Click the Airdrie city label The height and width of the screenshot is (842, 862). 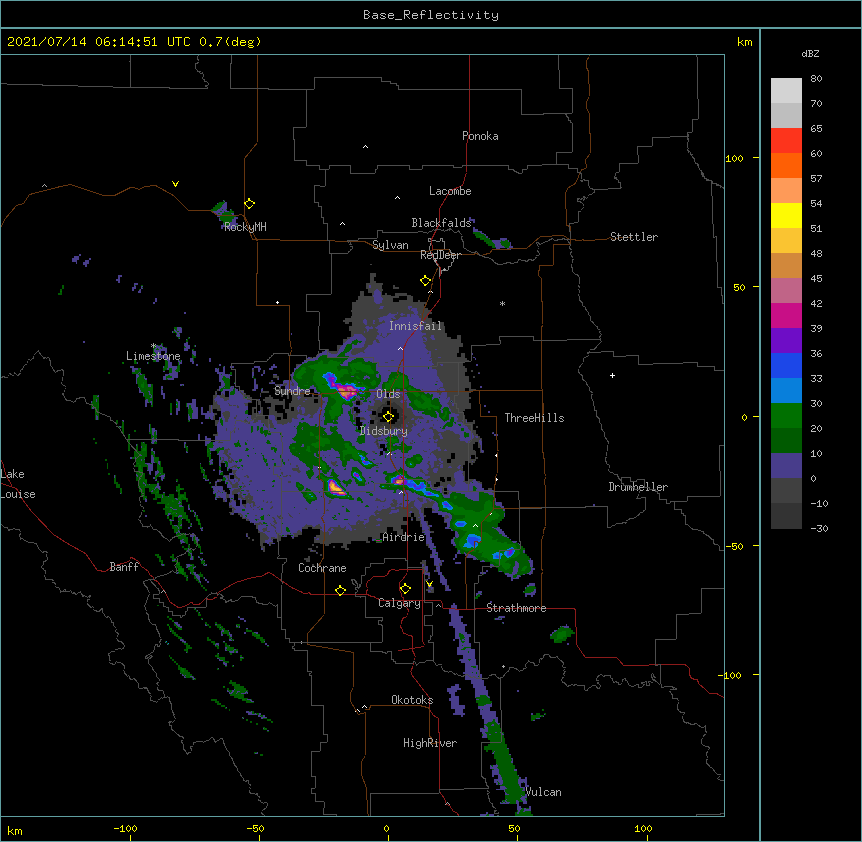click(x=404, y=537)
